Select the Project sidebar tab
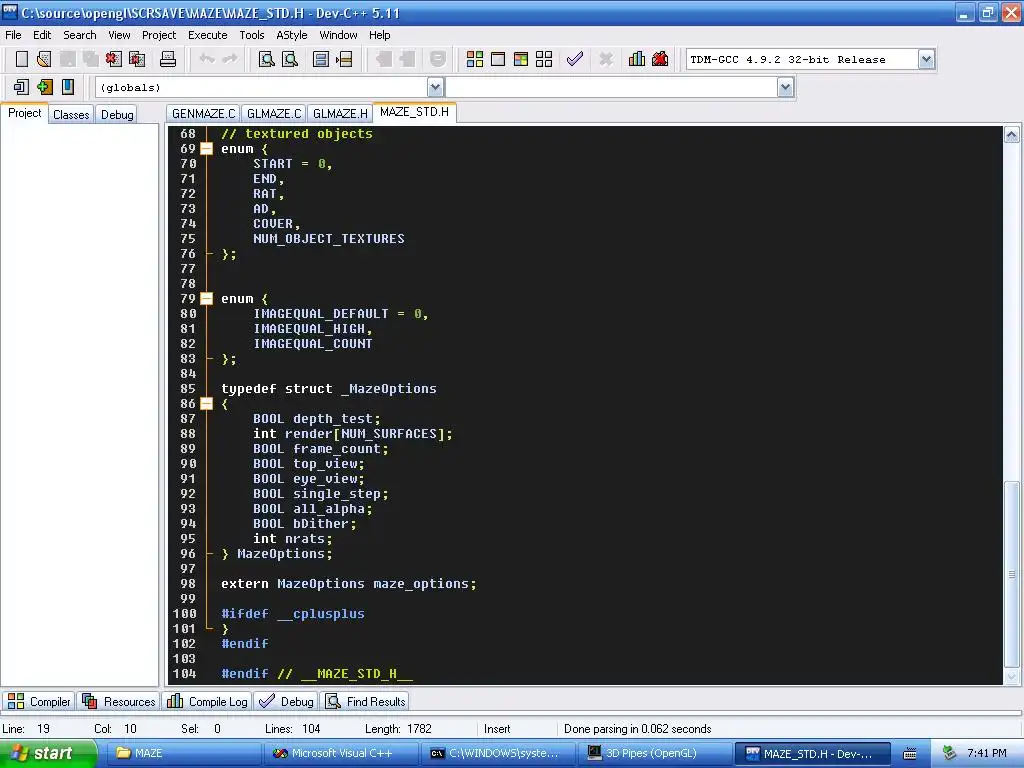The height and width of the screenshot is (768, 1024). [24, 113]
